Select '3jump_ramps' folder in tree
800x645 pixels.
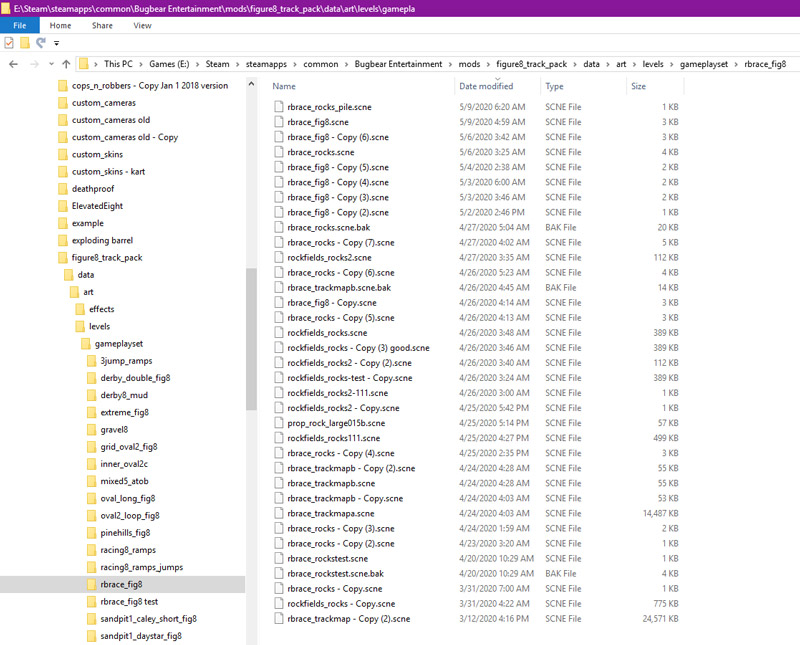pyautogui.click(x=126, y=361)
